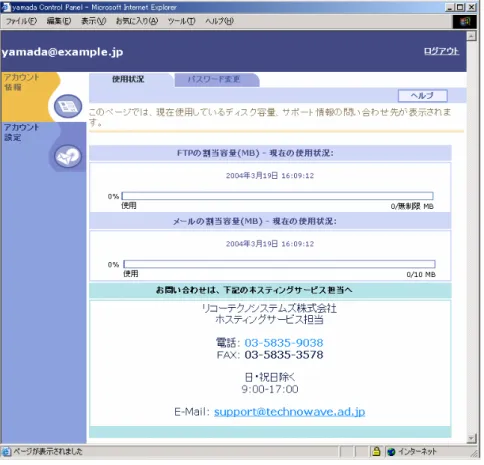
Task: Click the ヘルプ button
Action: tap(422, 96)
